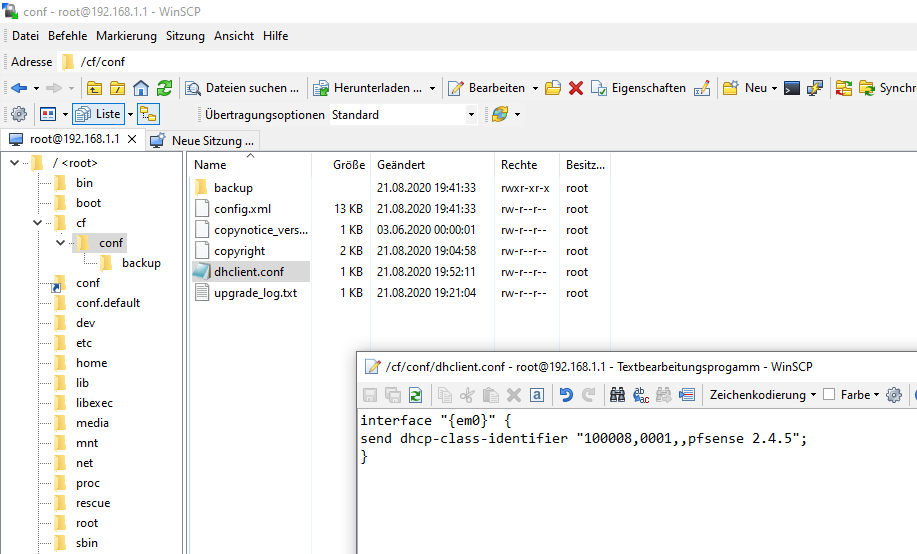Viewport: 917px width, 554px height.
Task: Select the config.xml file in list
Action: point(242,209)
